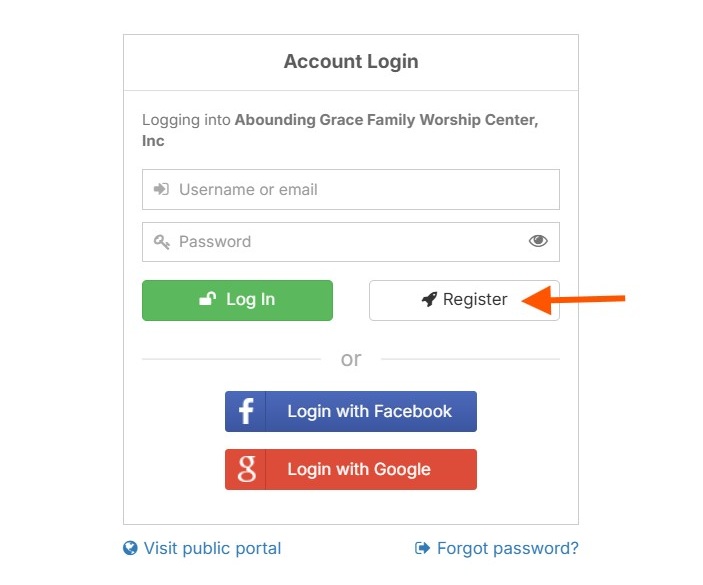The height and width of the screenshot is (585, 703).
Task: Click the green Log In button
Action: (x=237, y=300)
